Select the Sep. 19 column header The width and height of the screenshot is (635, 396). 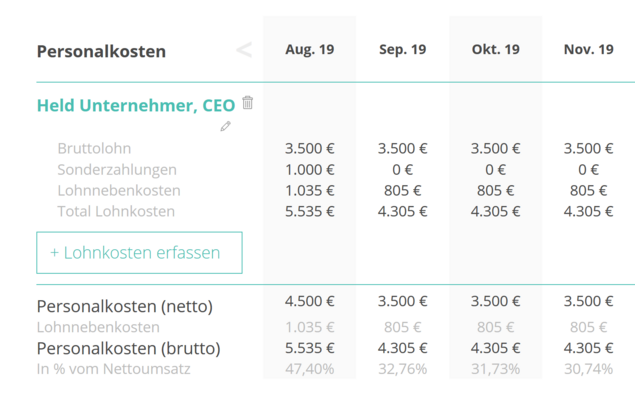403,49
